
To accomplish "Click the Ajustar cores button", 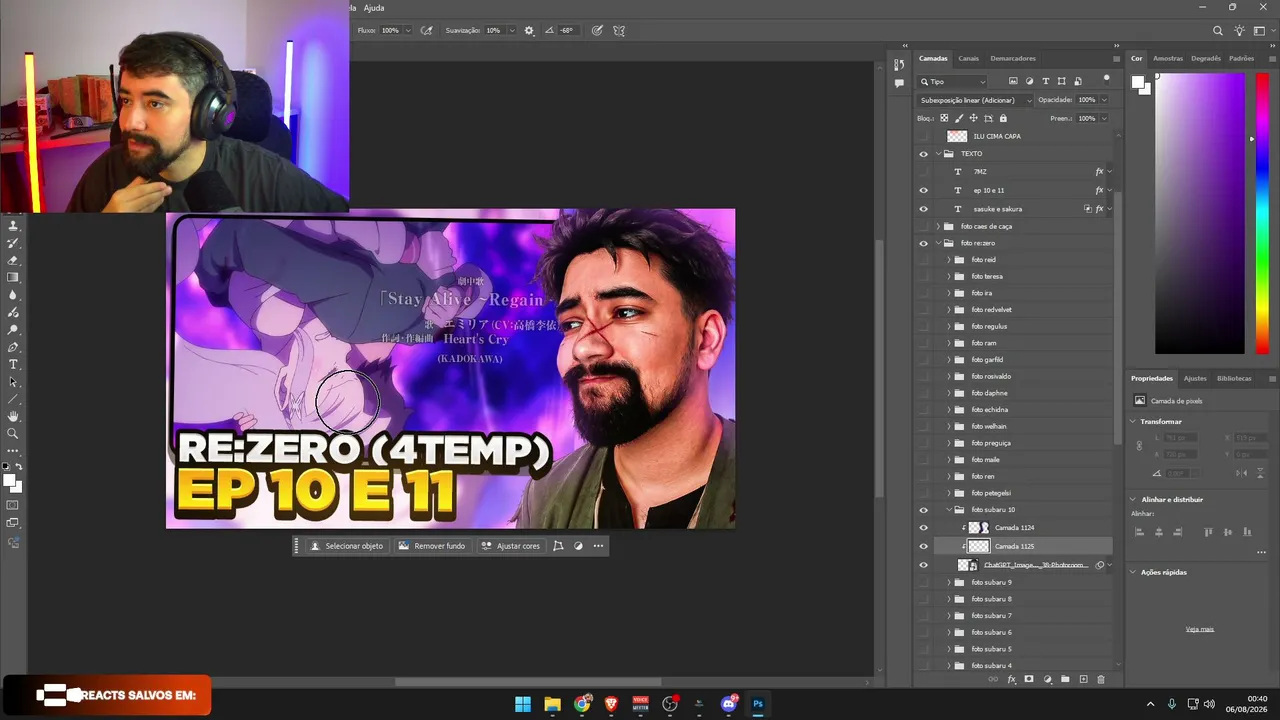I will point(510,546).
